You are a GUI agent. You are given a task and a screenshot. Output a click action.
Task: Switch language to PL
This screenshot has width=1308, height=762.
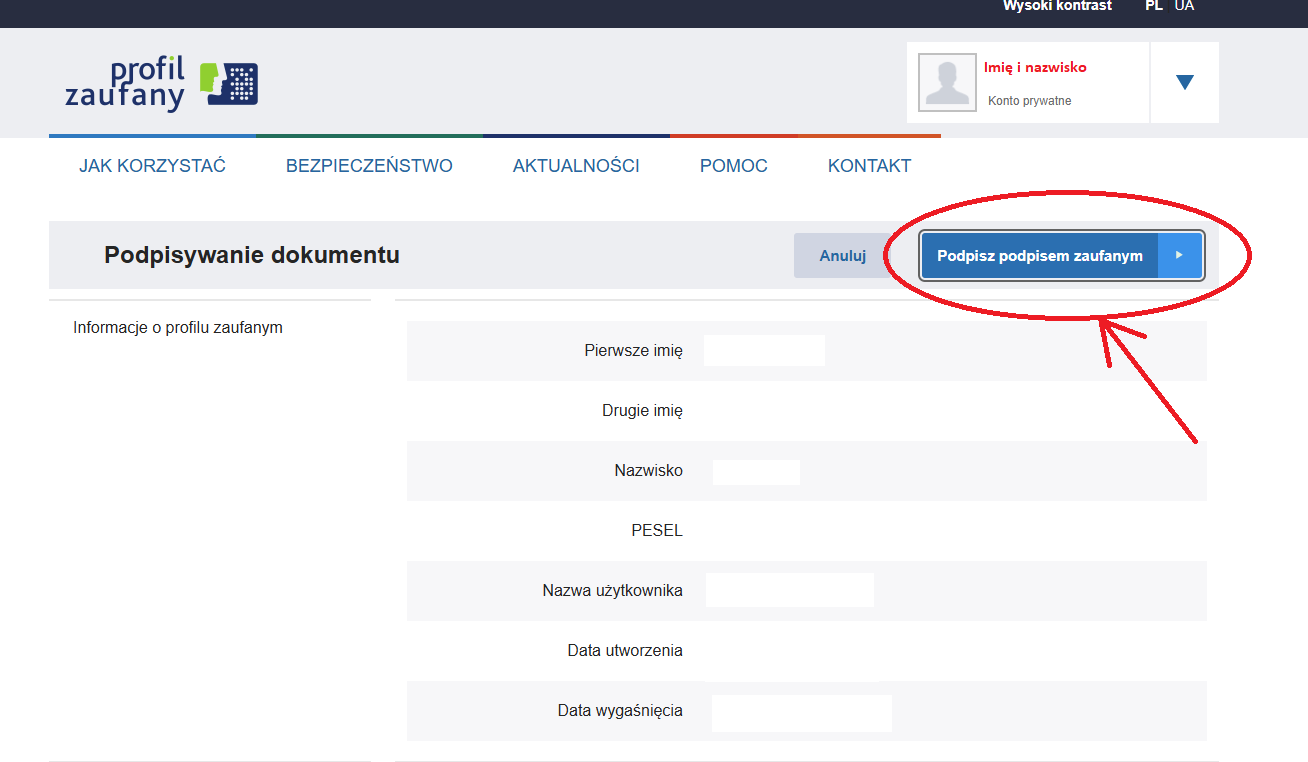(x=1154, y=6)
